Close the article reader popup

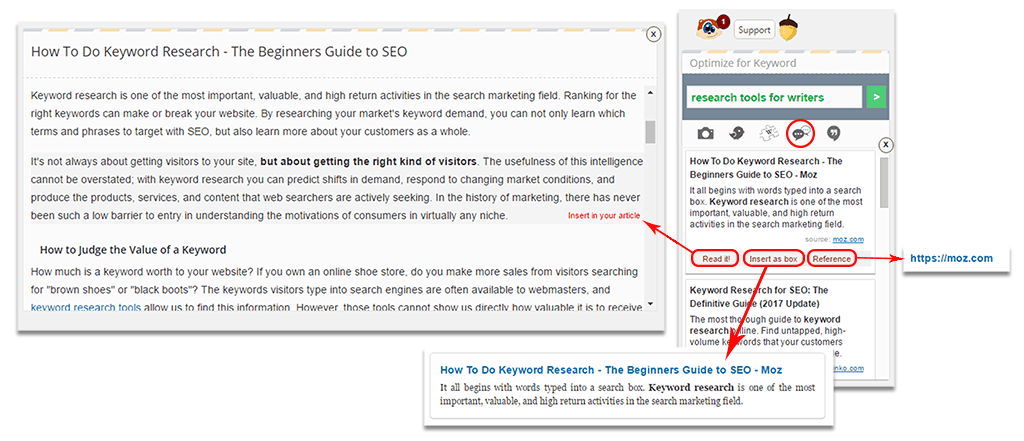652,35
